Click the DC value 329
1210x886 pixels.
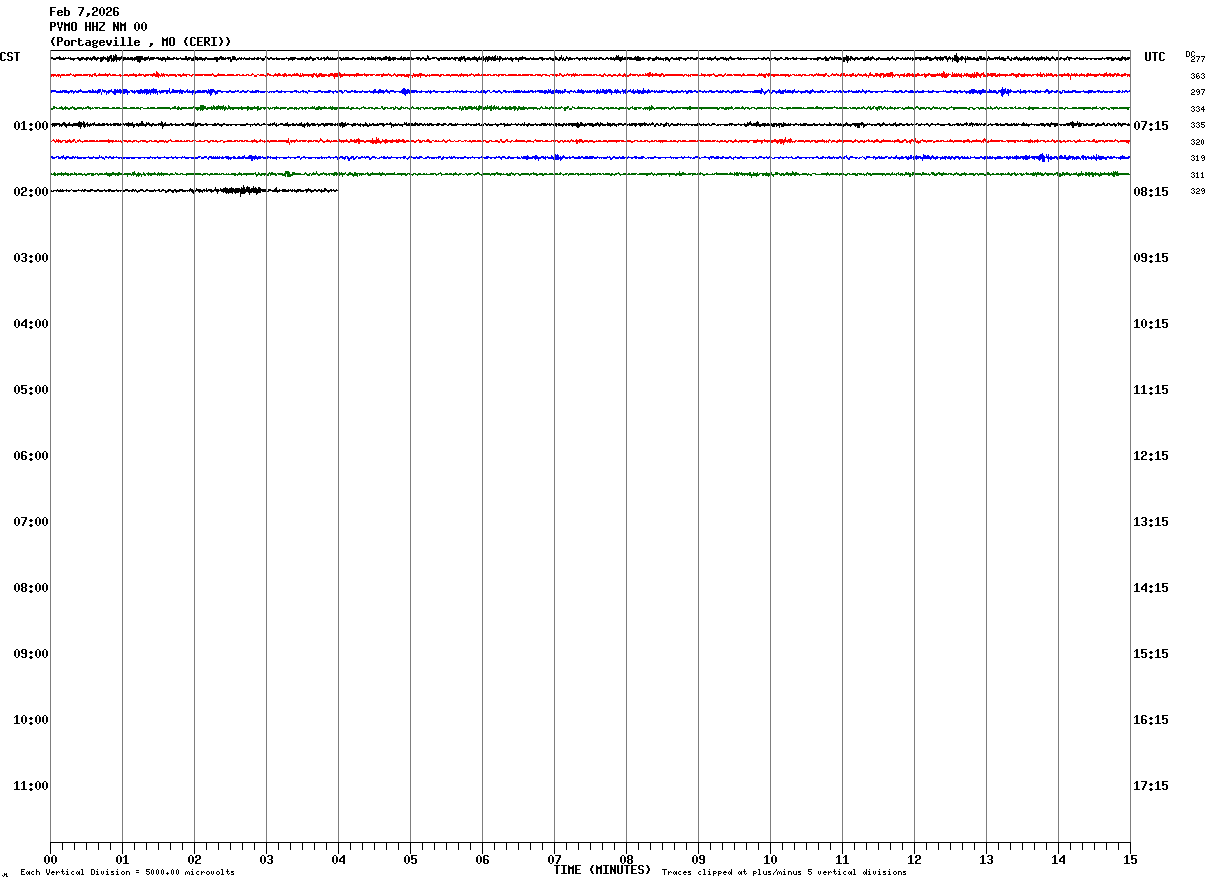pyautogui.click(x=1198, y=192)
